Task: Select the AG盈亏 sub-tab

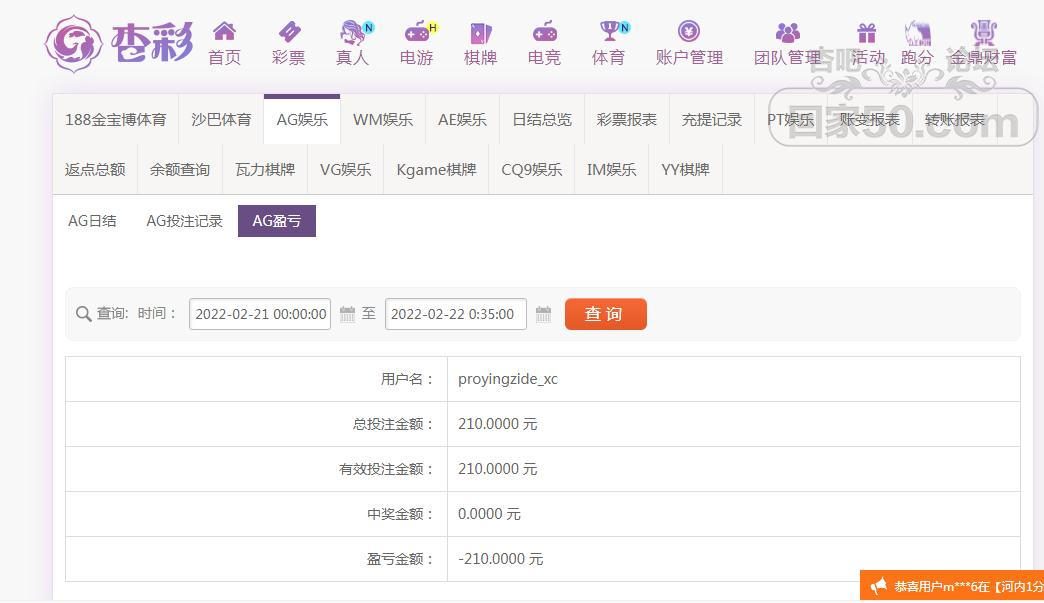Action: [x=277, y=221]
